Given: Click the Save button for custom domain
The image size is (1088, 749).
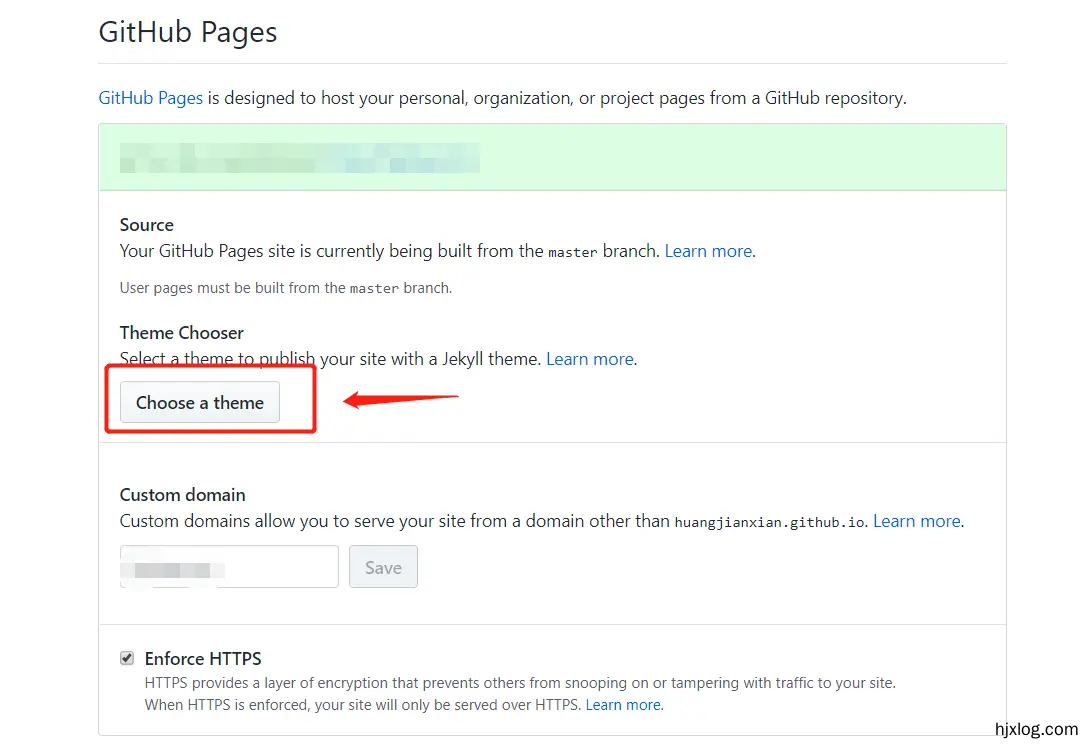Looking at the screenshot, I should [x=383, y=566].
